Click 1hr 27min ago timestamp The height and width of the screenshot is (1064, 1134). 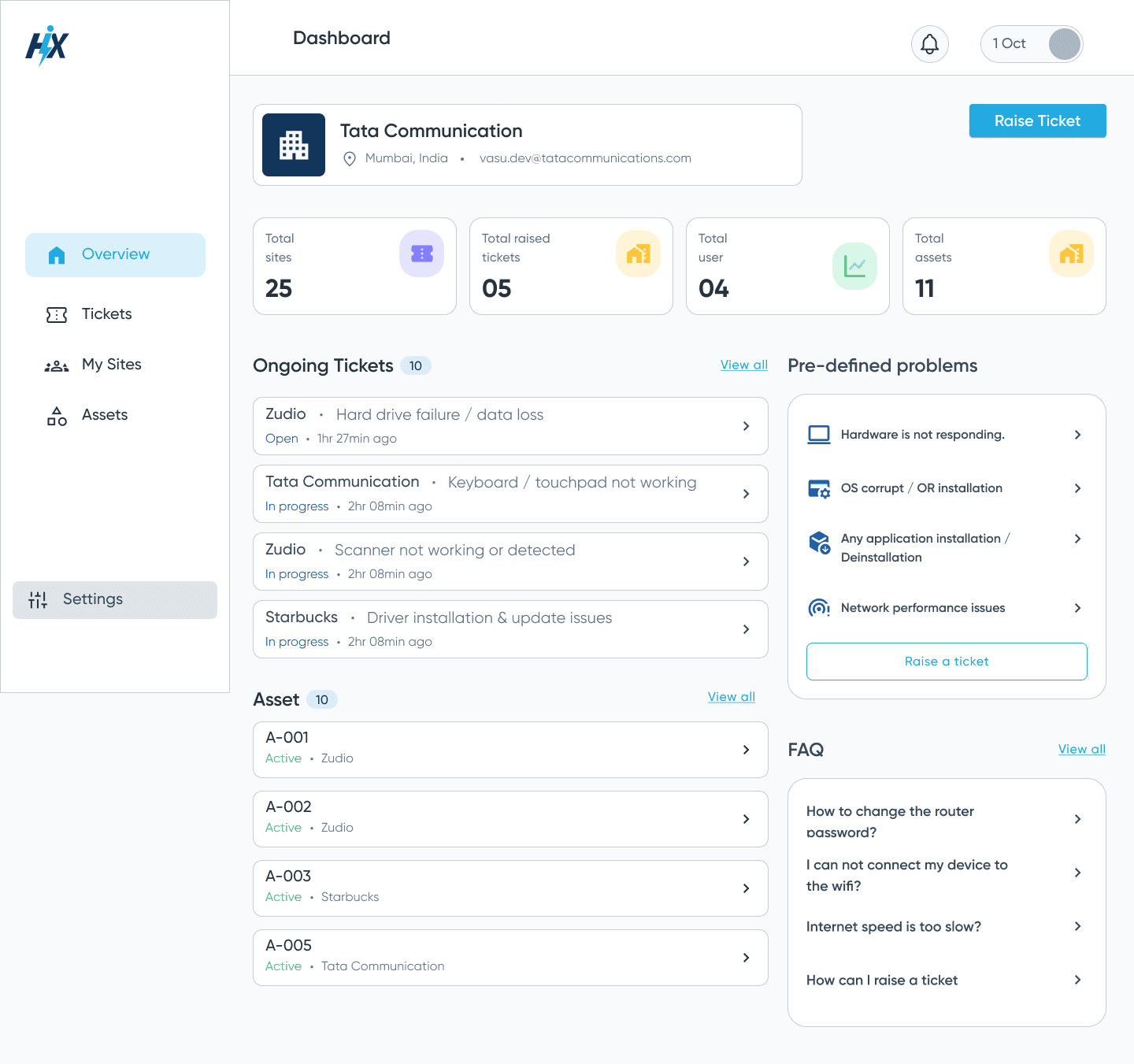tap(357, 439)
